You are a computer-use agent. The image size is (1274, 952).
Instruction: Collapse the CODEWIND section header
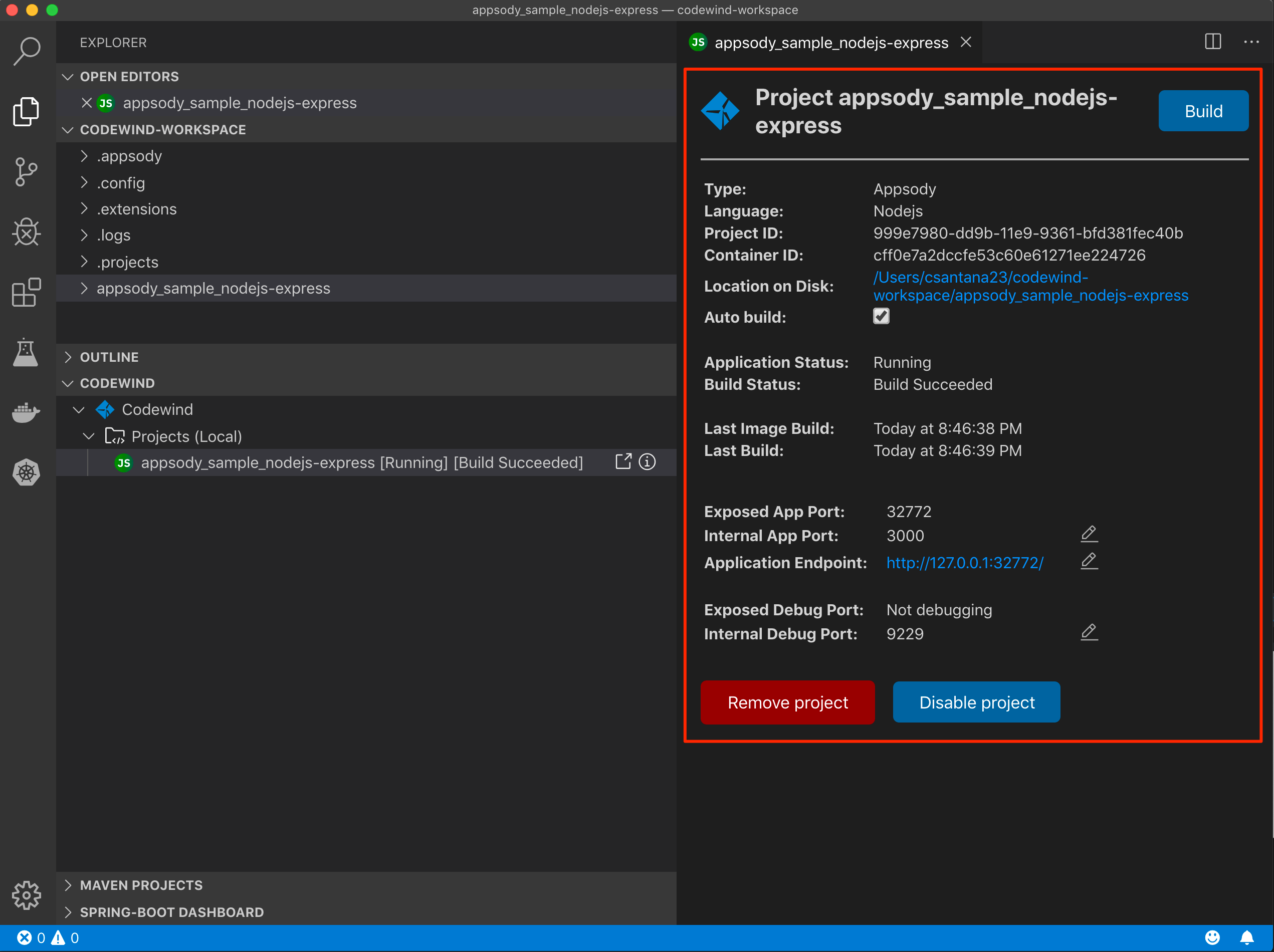(x=366, y=383)
